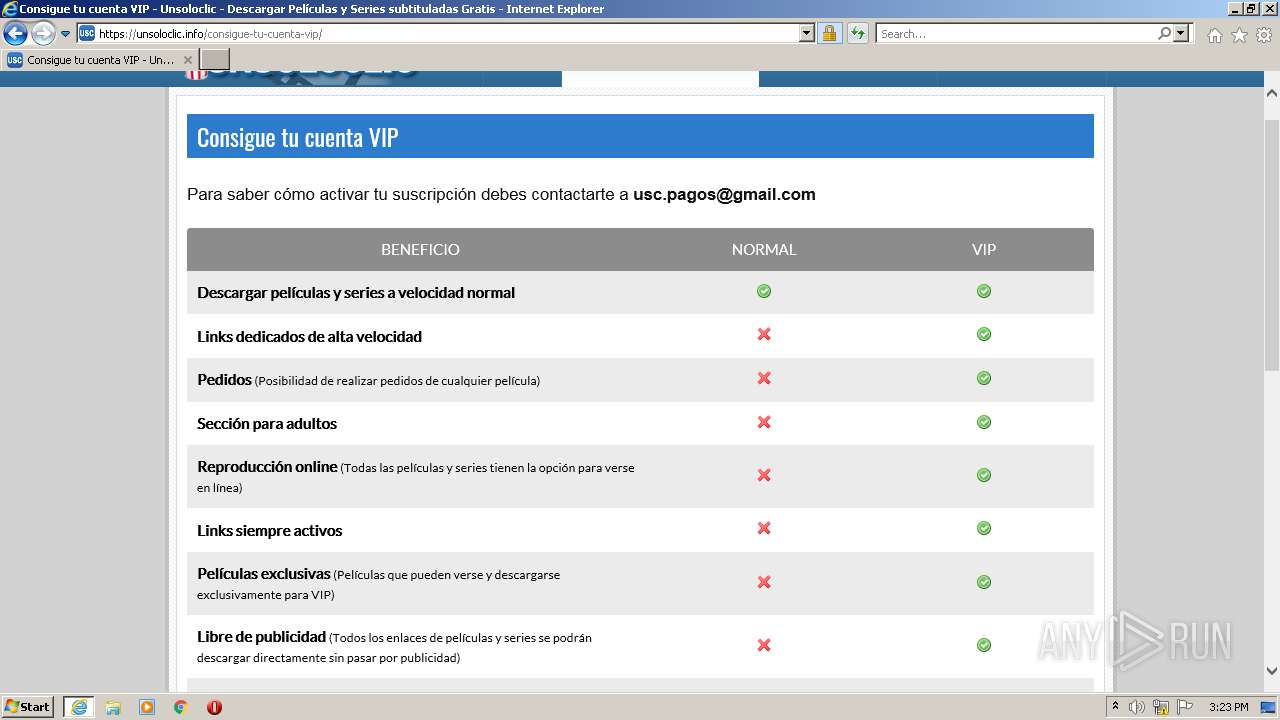Click the address bar URL field
This screenshot has width=1280, height=720.
pyautogui.click(x=438, y=34)
